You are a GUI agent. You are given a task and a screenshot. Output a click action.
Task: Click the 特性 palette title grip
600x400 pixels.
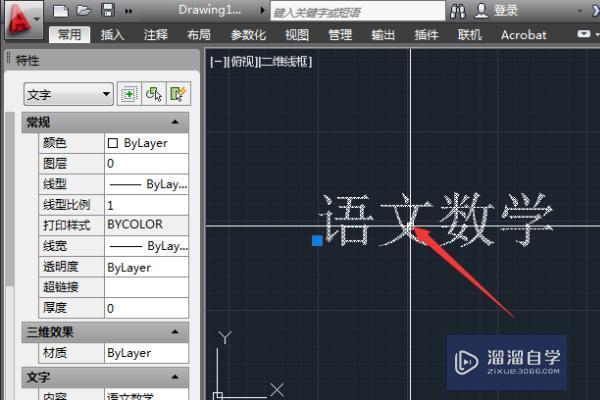8,59
